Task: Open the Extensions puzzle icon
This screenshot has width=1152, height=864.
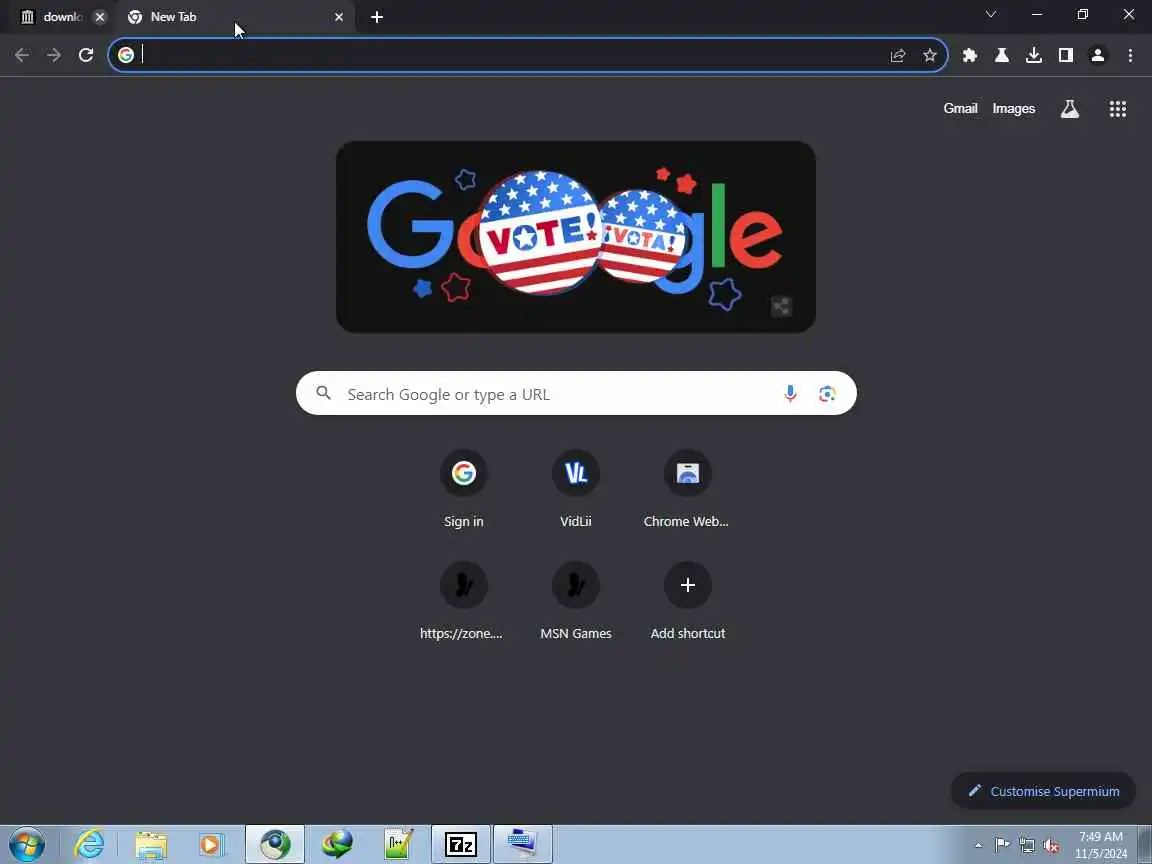Action: [x=970, y=55]
